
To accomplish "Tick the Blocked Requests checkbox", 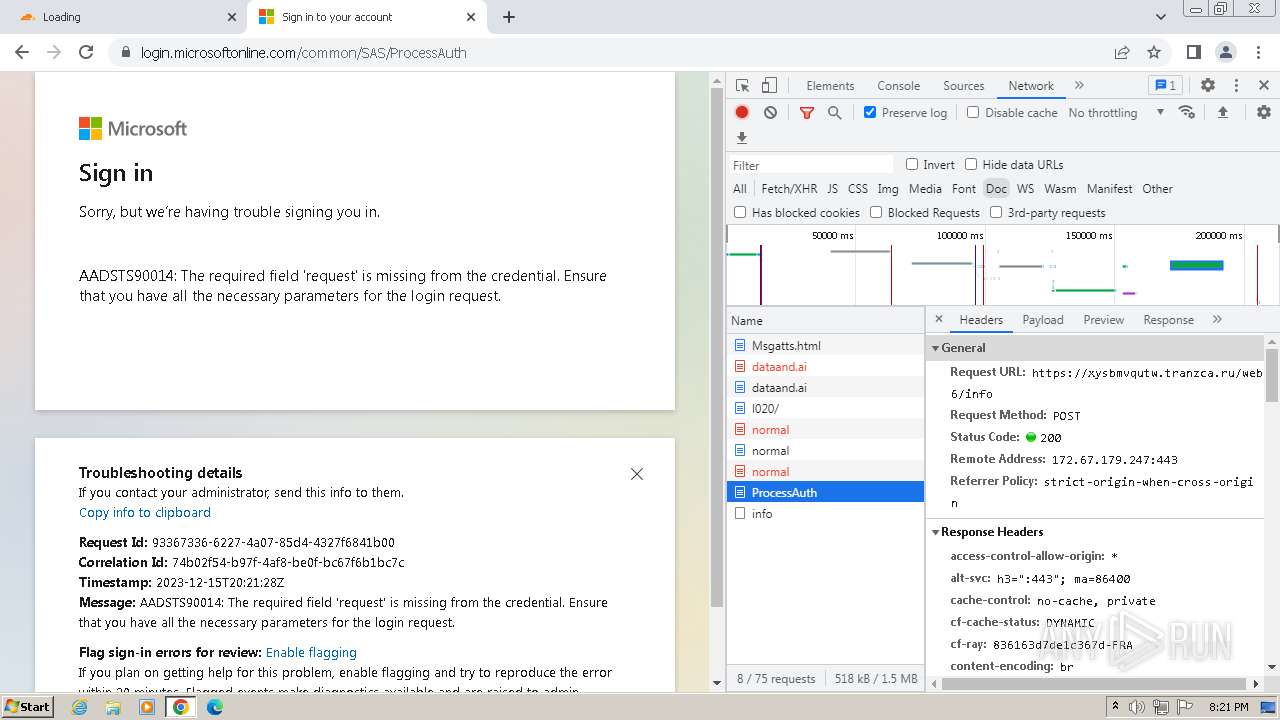I will [876, 212].
